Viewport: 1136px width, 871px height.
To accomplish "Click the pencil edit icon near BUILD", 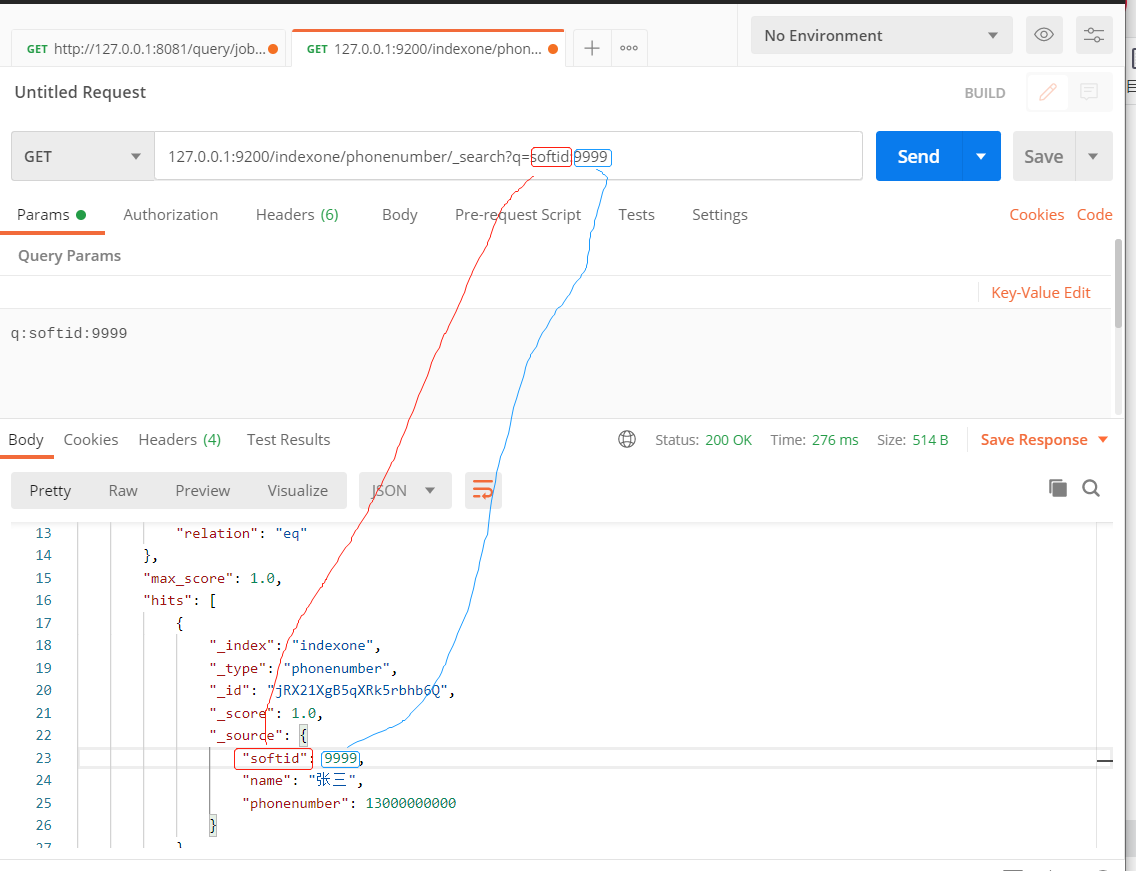I will (x=1046, y=92).
